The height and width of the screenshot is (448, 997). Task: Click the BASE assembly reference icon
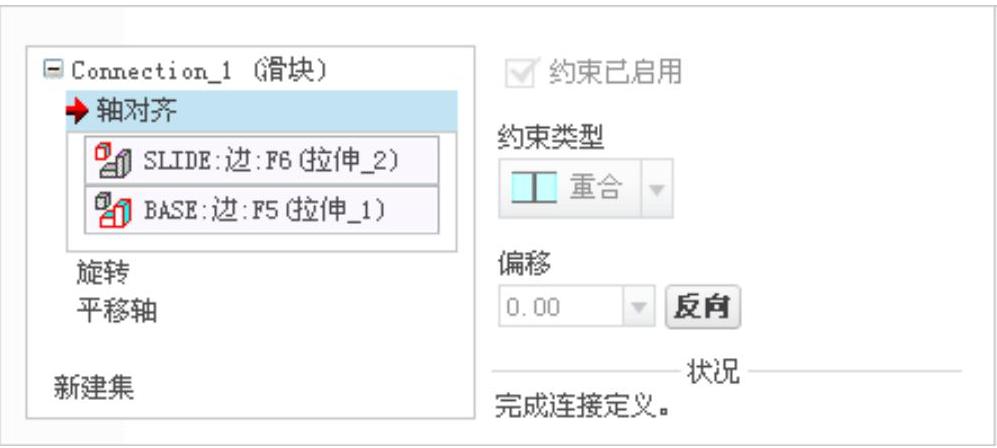pos(113,210)
